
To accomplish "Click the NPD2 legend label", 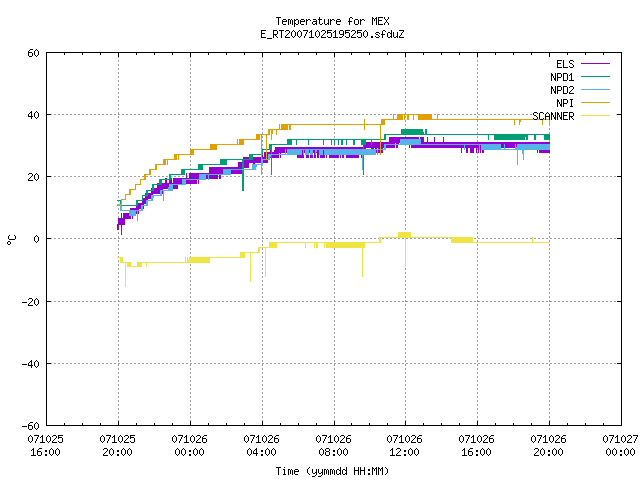I will 562,90.
